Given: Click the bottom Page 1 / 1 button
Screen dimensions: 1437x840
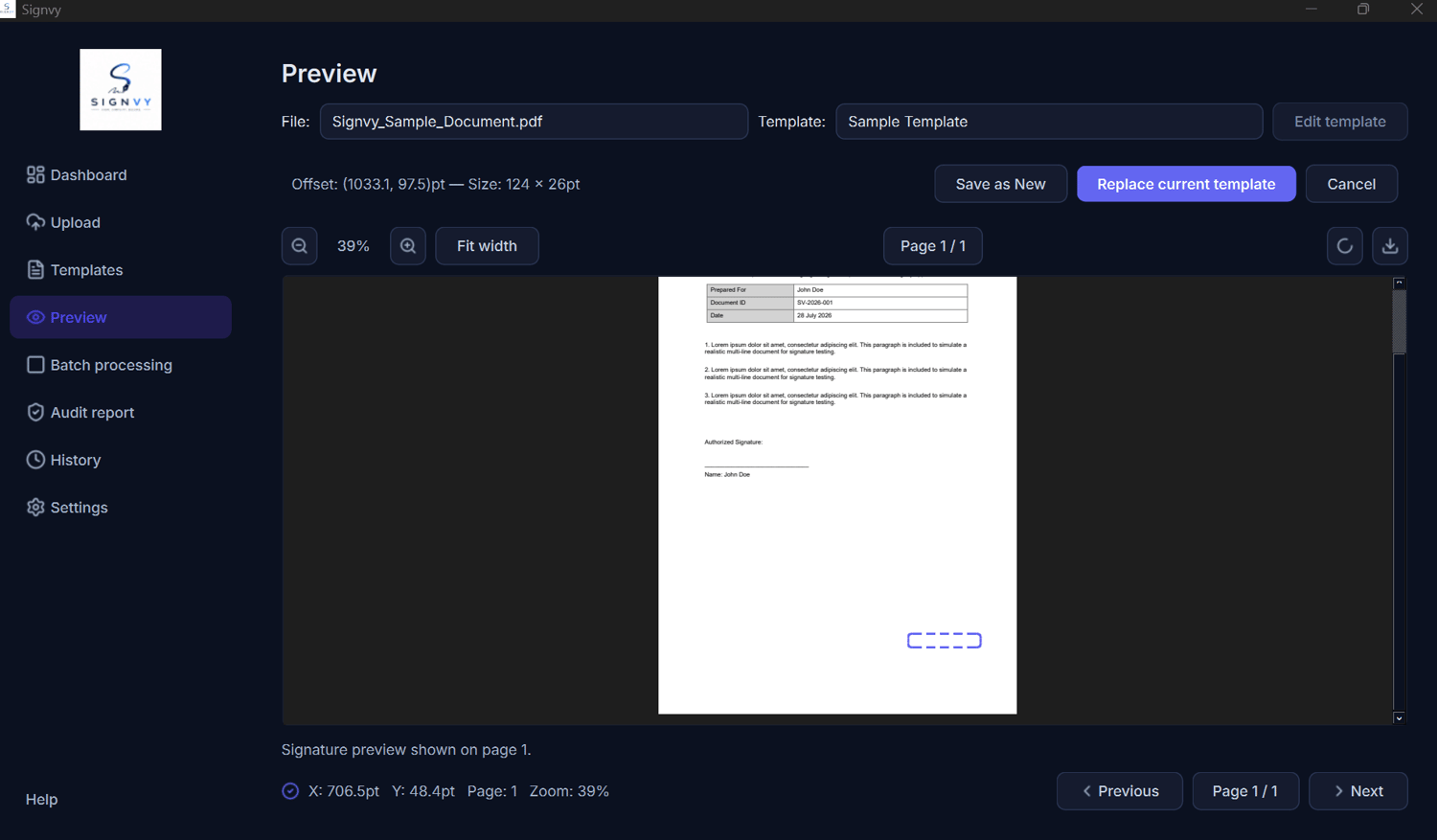Looking at the screenshot, I should (1244, 791).
